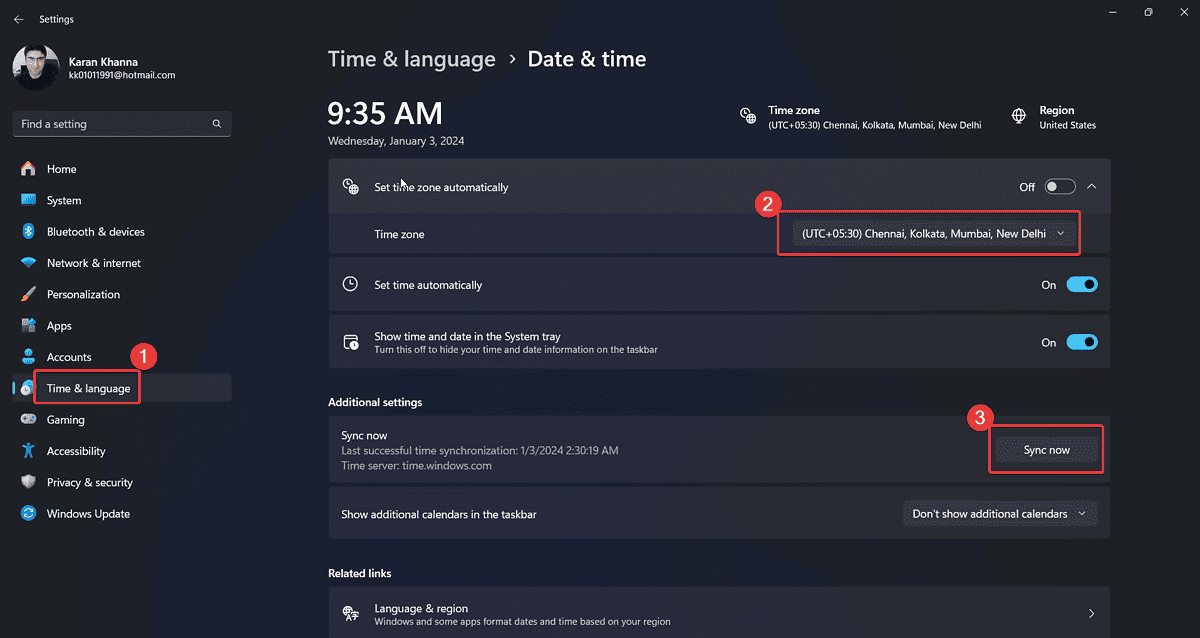Image resolution: width=1200 pixels, height=638 pixels.
Task: Click the Personalization brush icon
Action: (x=28, y=295)
